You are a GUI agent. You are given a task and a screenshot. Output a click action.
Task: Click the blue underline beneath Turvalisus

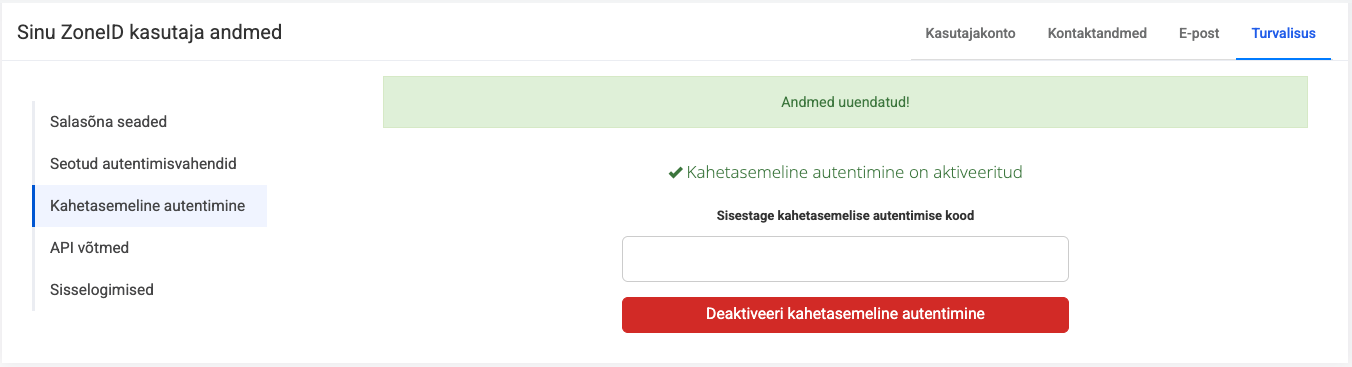click(x=1283, y=59)
